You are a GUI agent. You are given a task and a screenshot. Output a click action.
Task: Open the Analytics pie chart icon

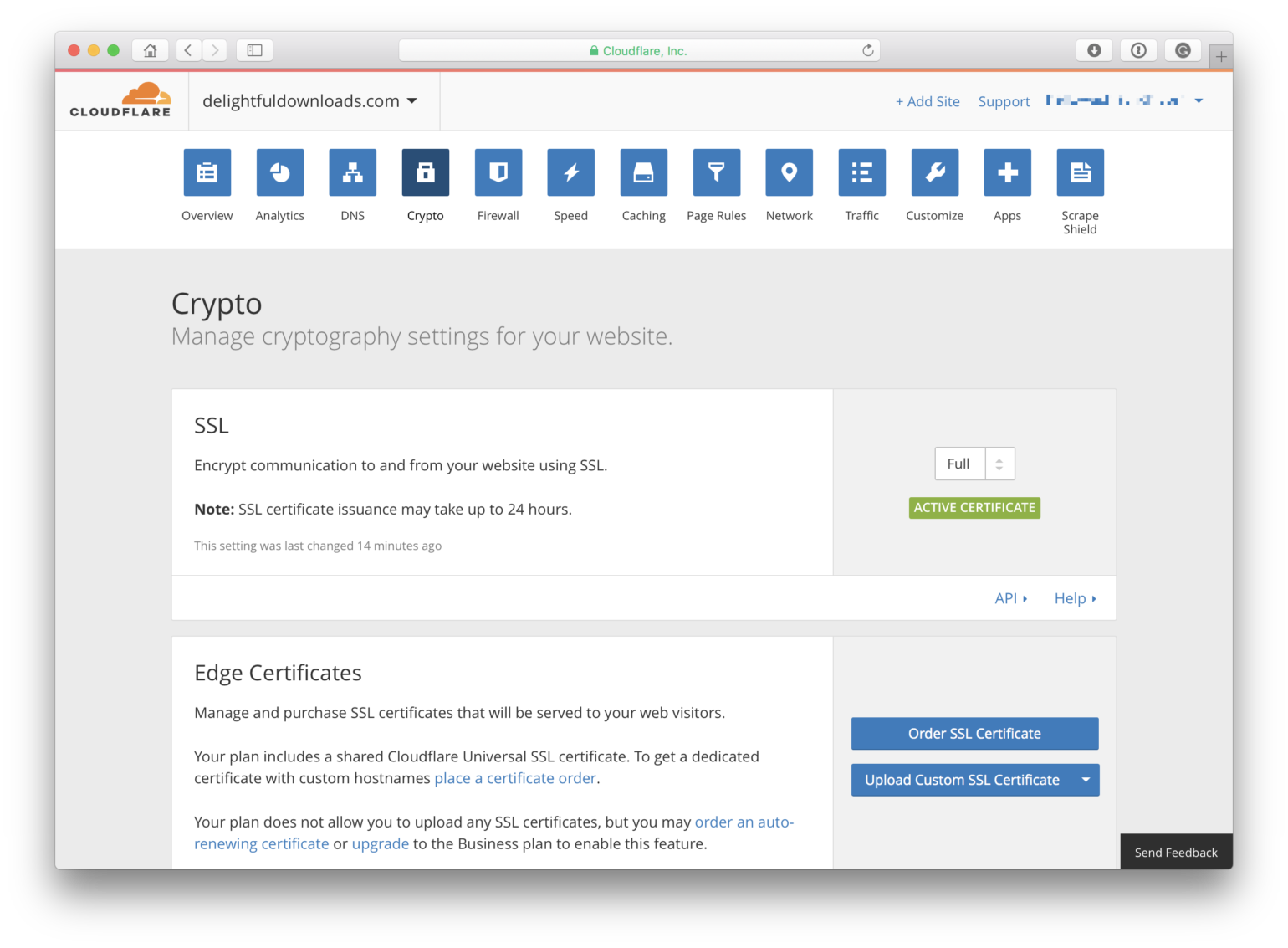pos(279,172)
